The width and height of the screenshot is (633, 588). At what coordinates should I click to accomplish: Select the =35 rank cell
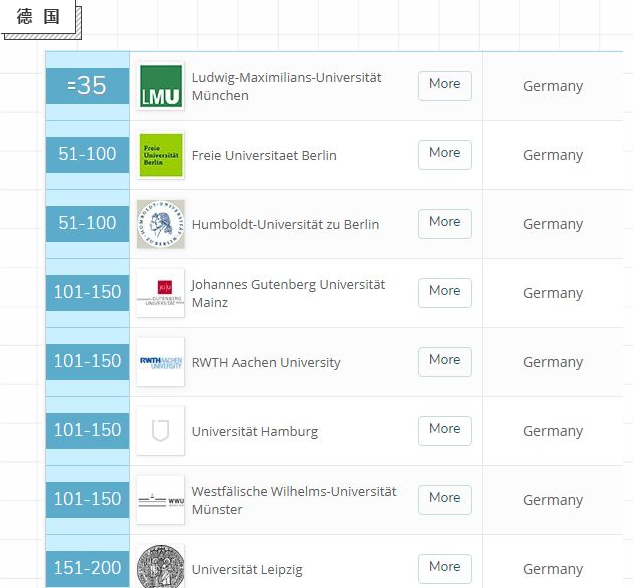tap(87, 86)
